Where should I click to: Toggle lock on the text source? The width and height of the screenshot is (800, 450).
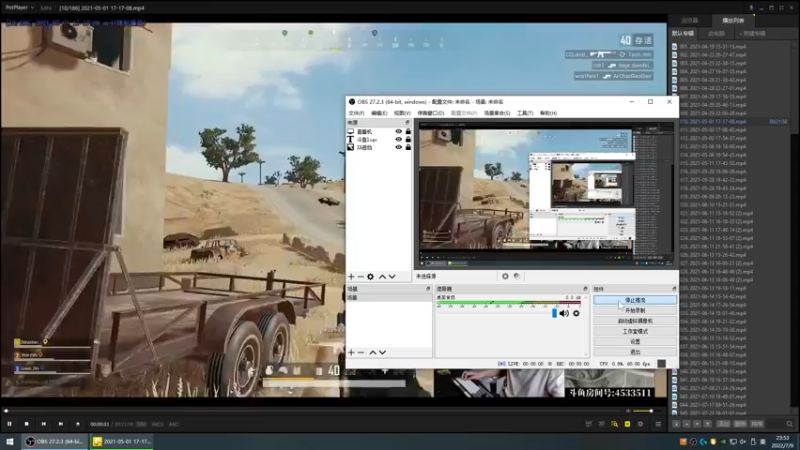click(x=408, y=139)
